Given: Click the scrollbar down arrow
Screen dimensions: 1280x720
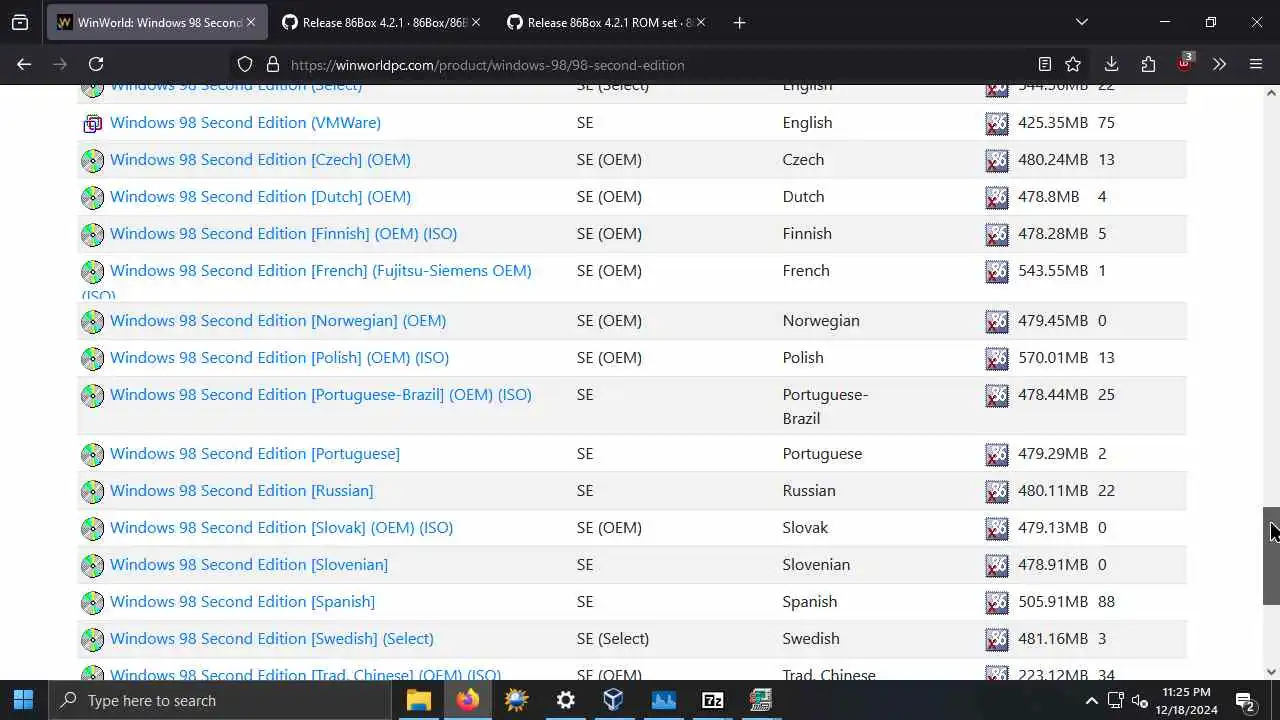Looking at the screenshot, I should [x=1271, y=672].
